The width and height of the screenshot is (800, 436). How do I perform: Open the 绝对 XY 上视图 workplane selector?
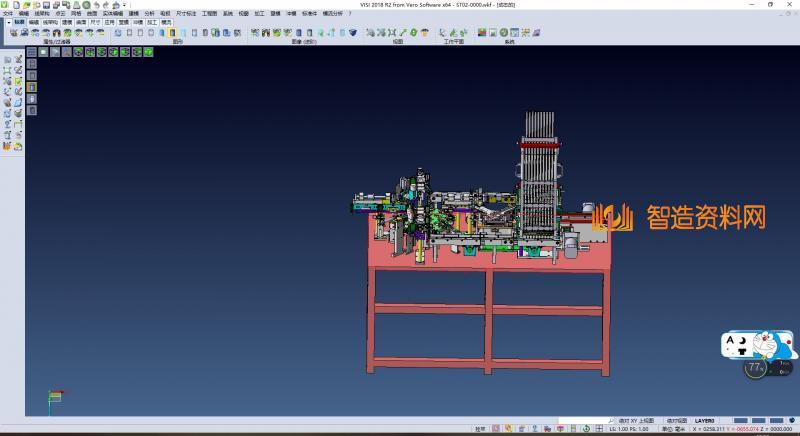(x=636, y=421)
